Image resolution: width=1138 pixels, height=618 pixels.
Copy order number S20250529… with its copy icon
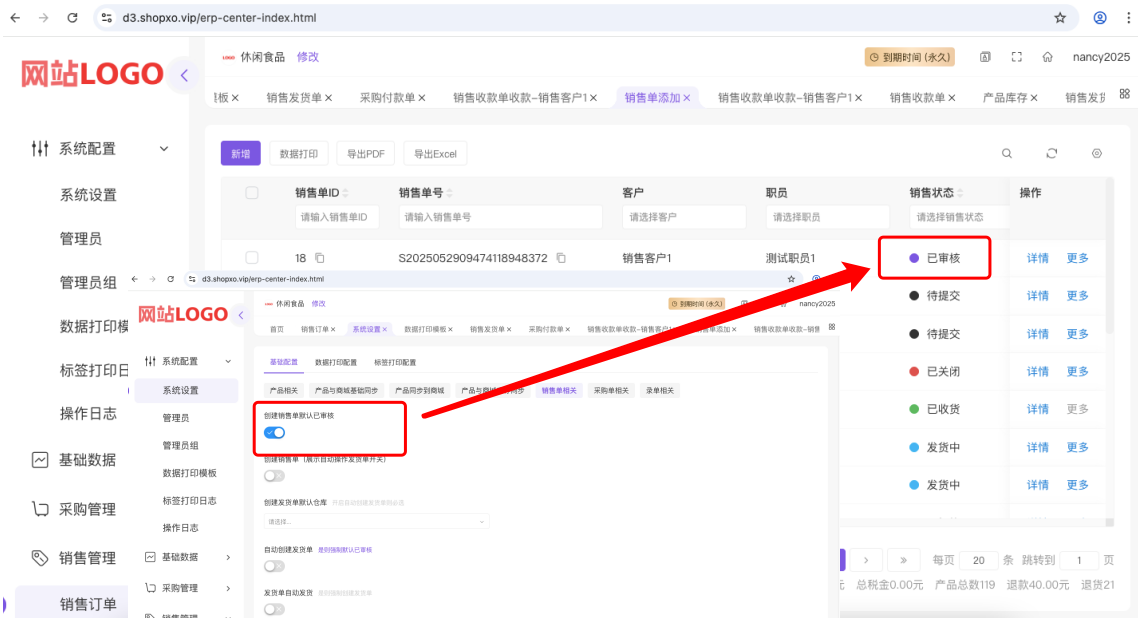[561, 258]
